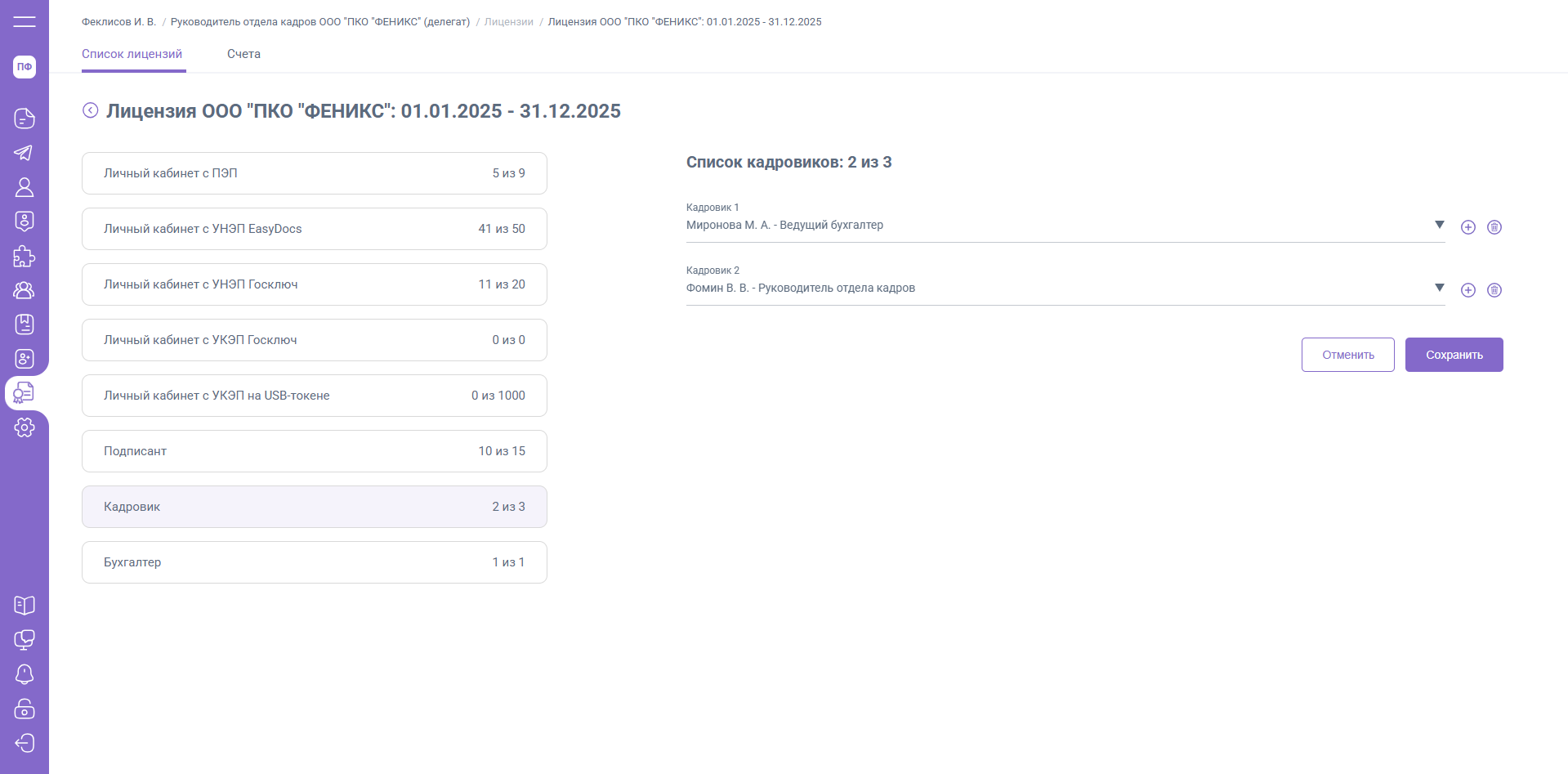1568x774 pixels.
Task: Open the hamburger menu in sidebar
Action: click(x=25, y=21)
